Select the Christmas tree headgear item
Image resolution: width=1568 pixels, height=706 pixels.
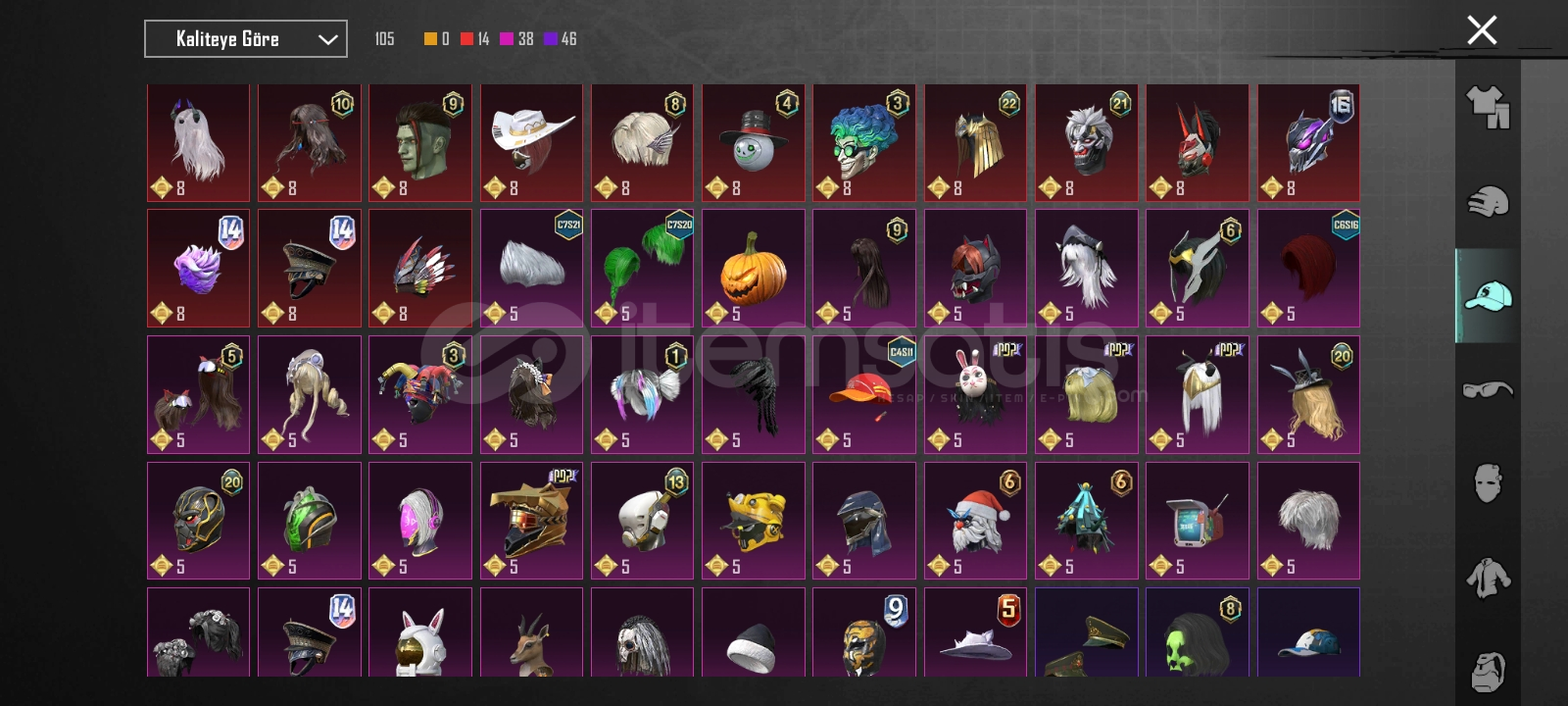(x=1087, y=521)
